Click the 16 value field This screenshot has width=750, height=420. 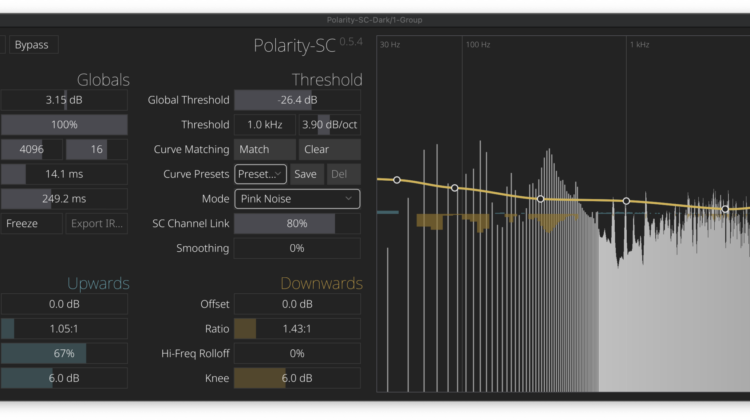coord(97,149)
